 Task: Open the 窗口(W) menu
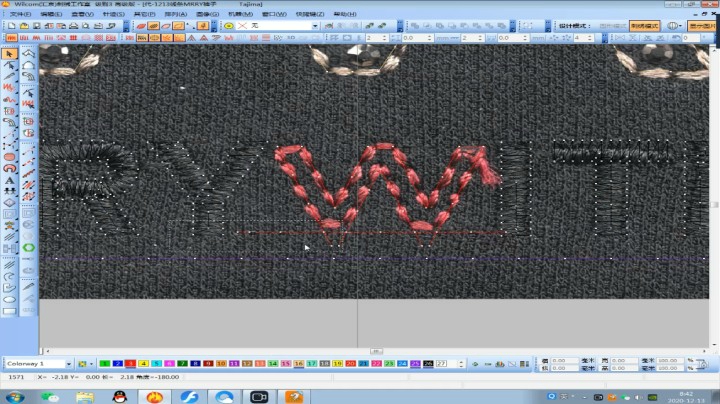click(274, 14)
